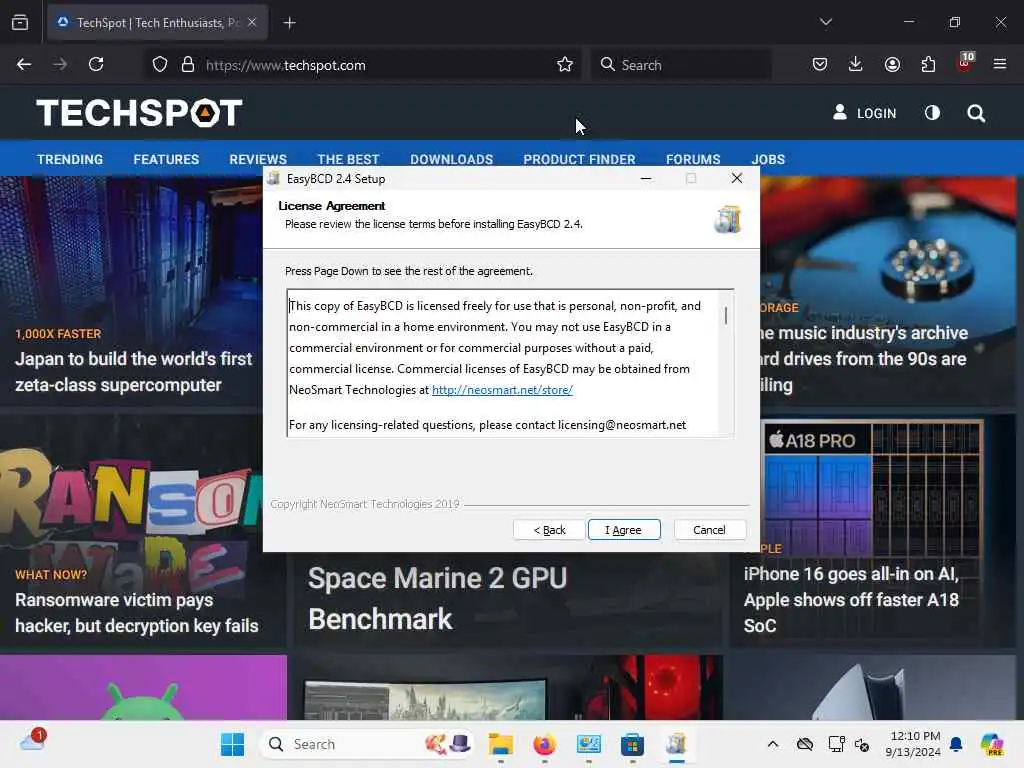Screen dimensions: 1024x768
Task: Click the volume muted tray icon
Action: pos(862,744)
